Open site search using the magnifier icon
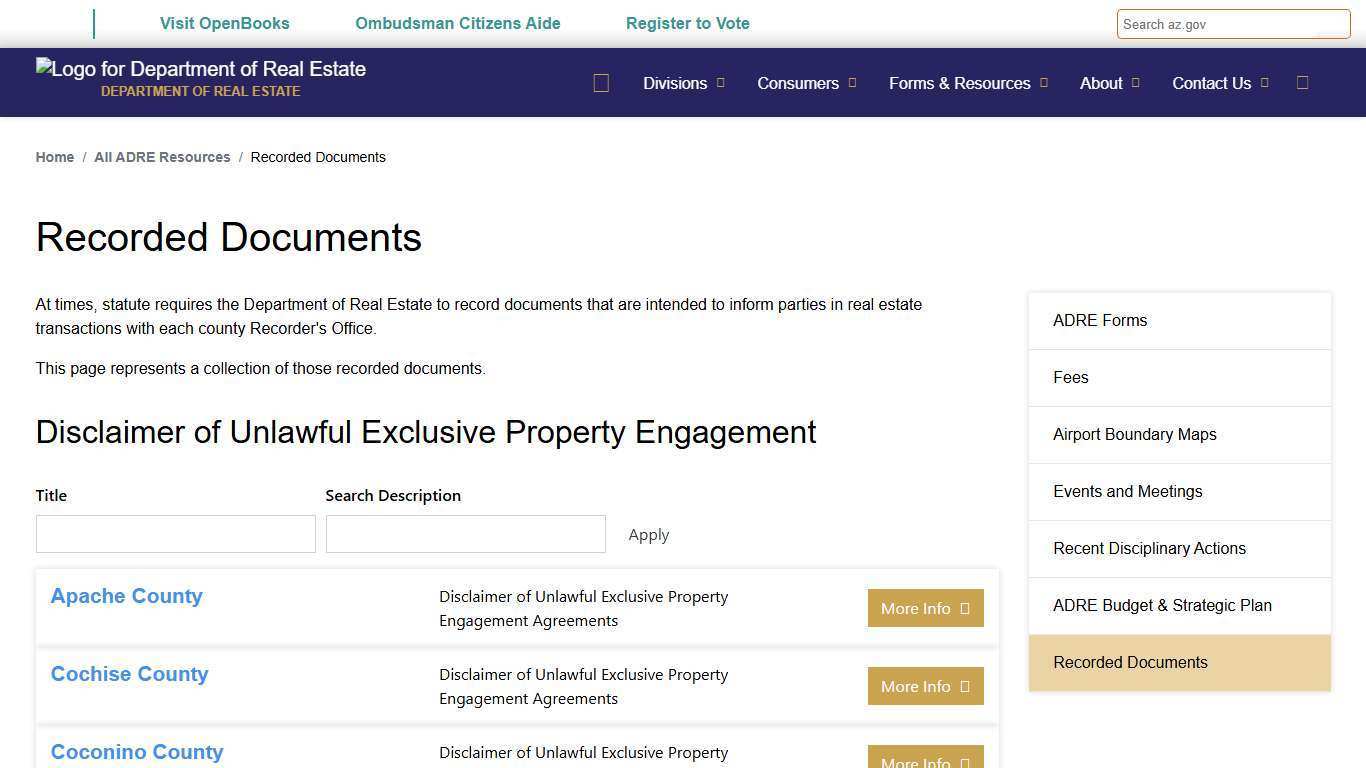The image size is (1366, 768). [x=1302, y=83]
